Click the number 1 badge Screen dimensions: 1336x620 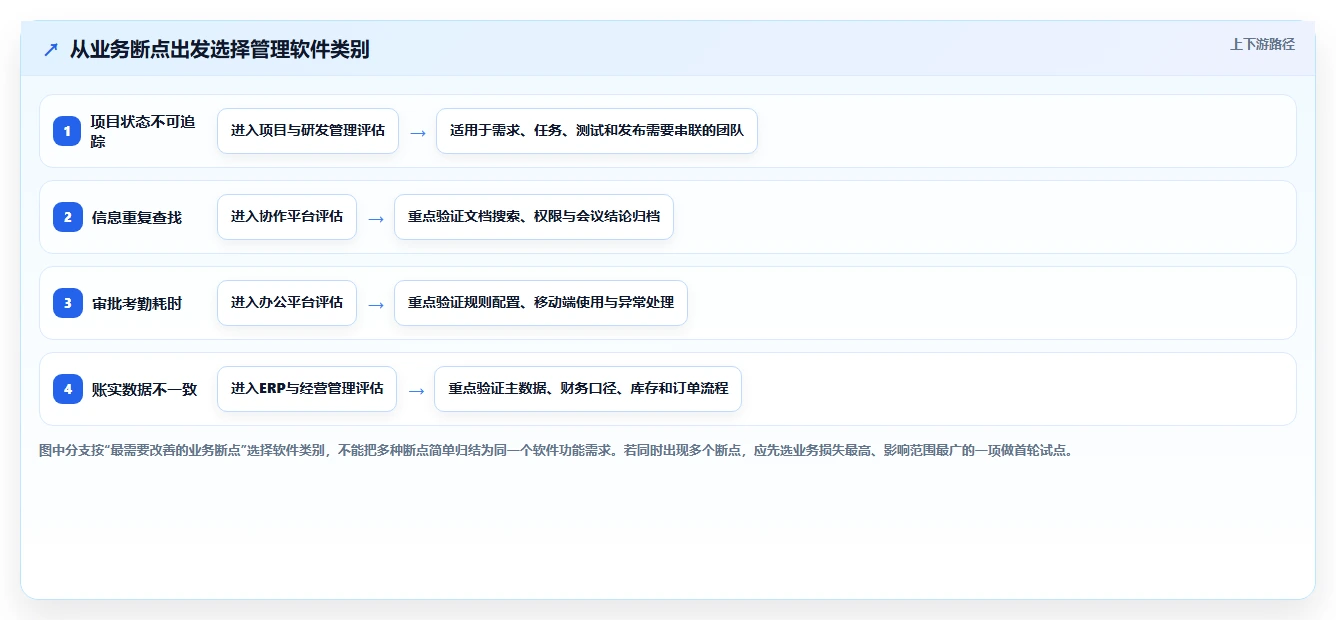coord(68,131)
